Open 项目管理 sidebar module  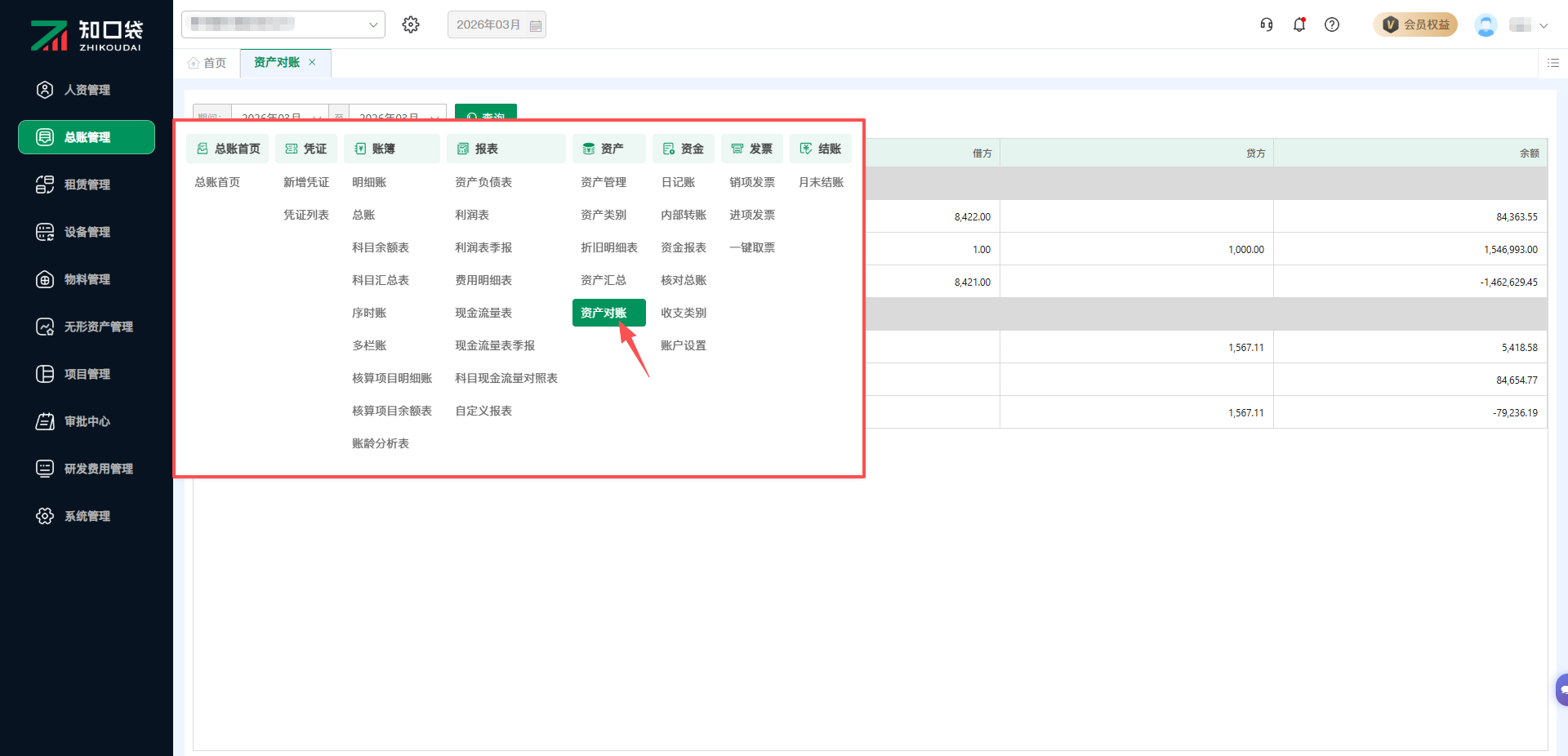tap(87, 374)
